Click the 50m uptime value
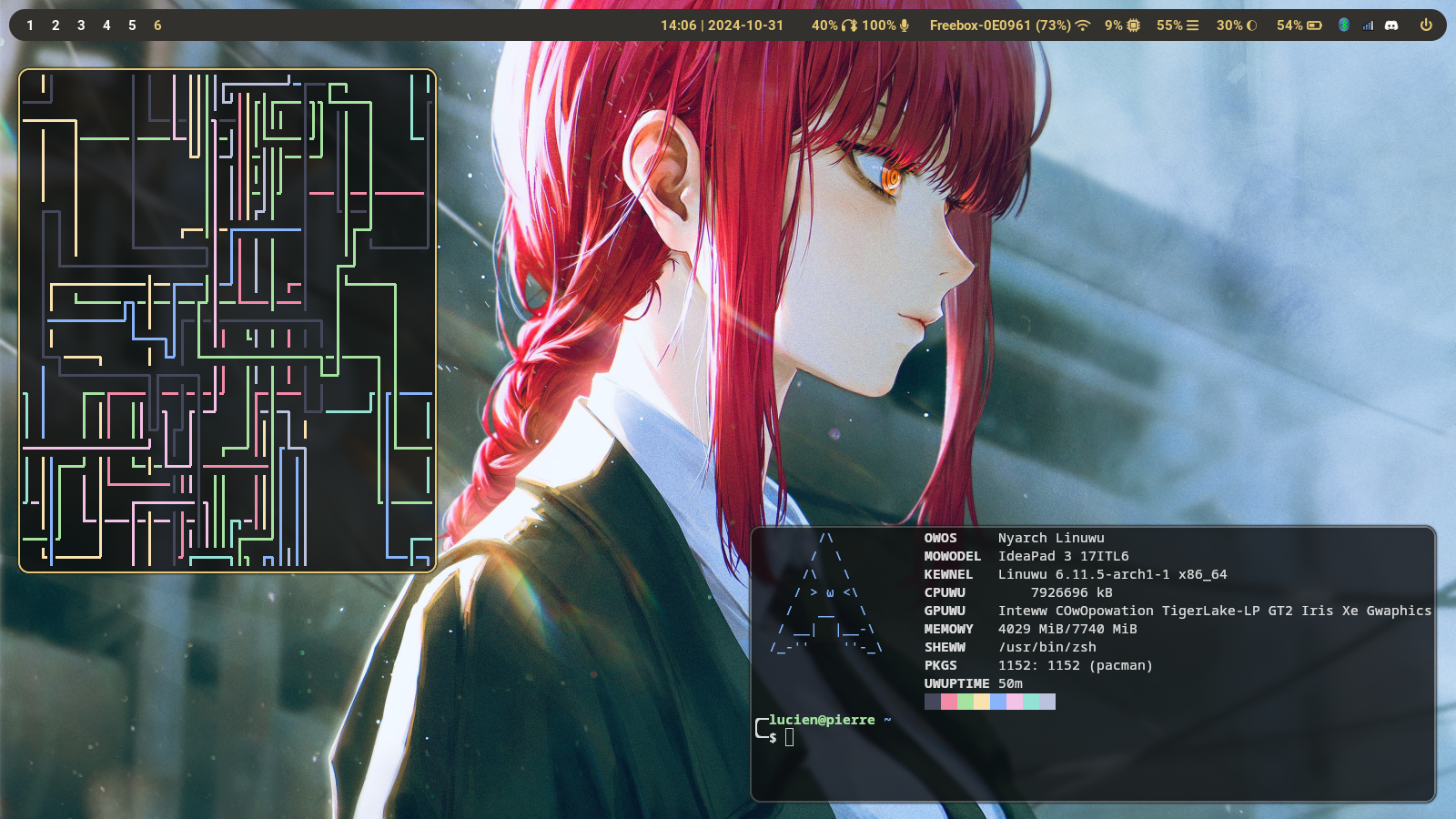The height and width of the screenshot is (819, 1456). click(1010, 683)
